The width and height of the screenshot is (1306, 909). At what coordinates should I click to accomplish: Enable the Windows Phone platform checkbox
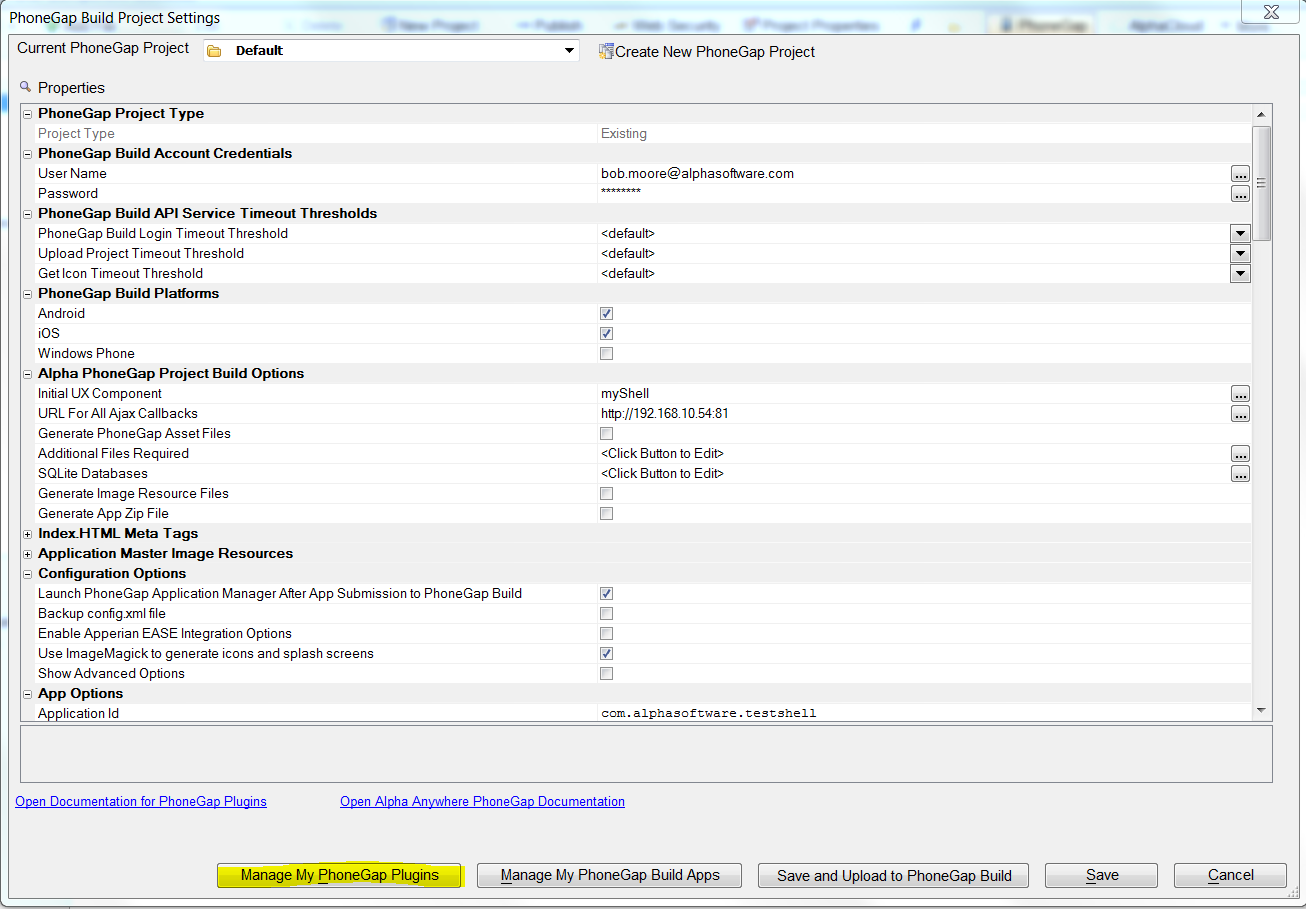click(x=606, y=354)
